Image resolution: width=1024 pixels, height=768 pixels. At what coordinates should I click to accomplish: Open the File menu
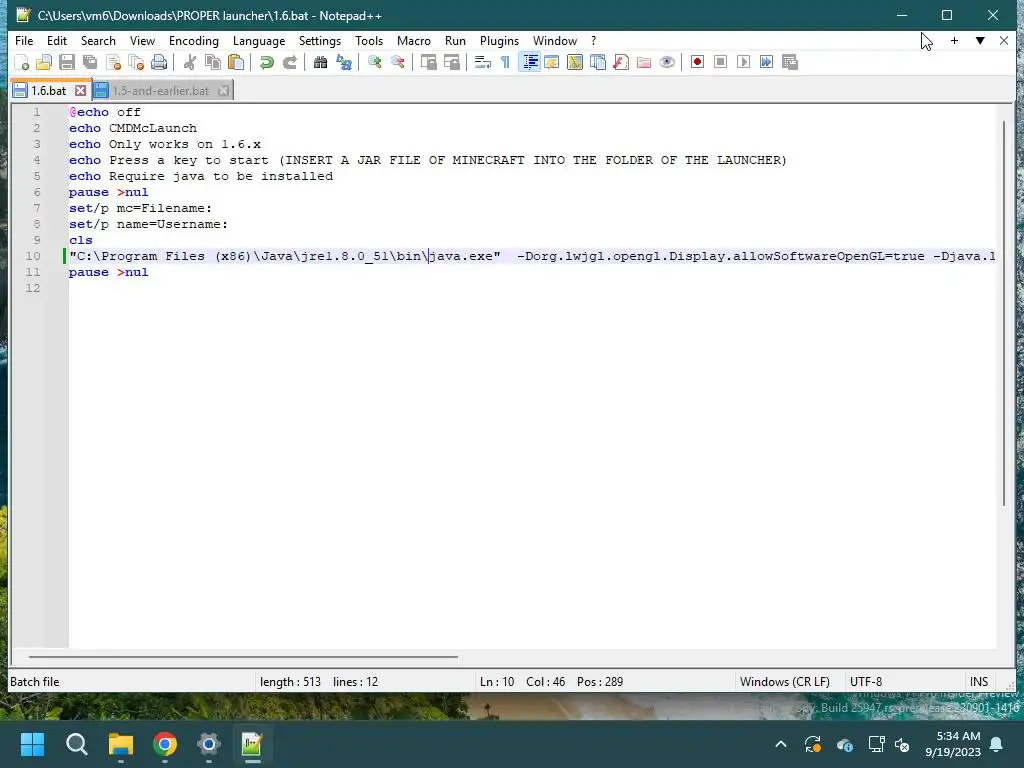[24, 40]
